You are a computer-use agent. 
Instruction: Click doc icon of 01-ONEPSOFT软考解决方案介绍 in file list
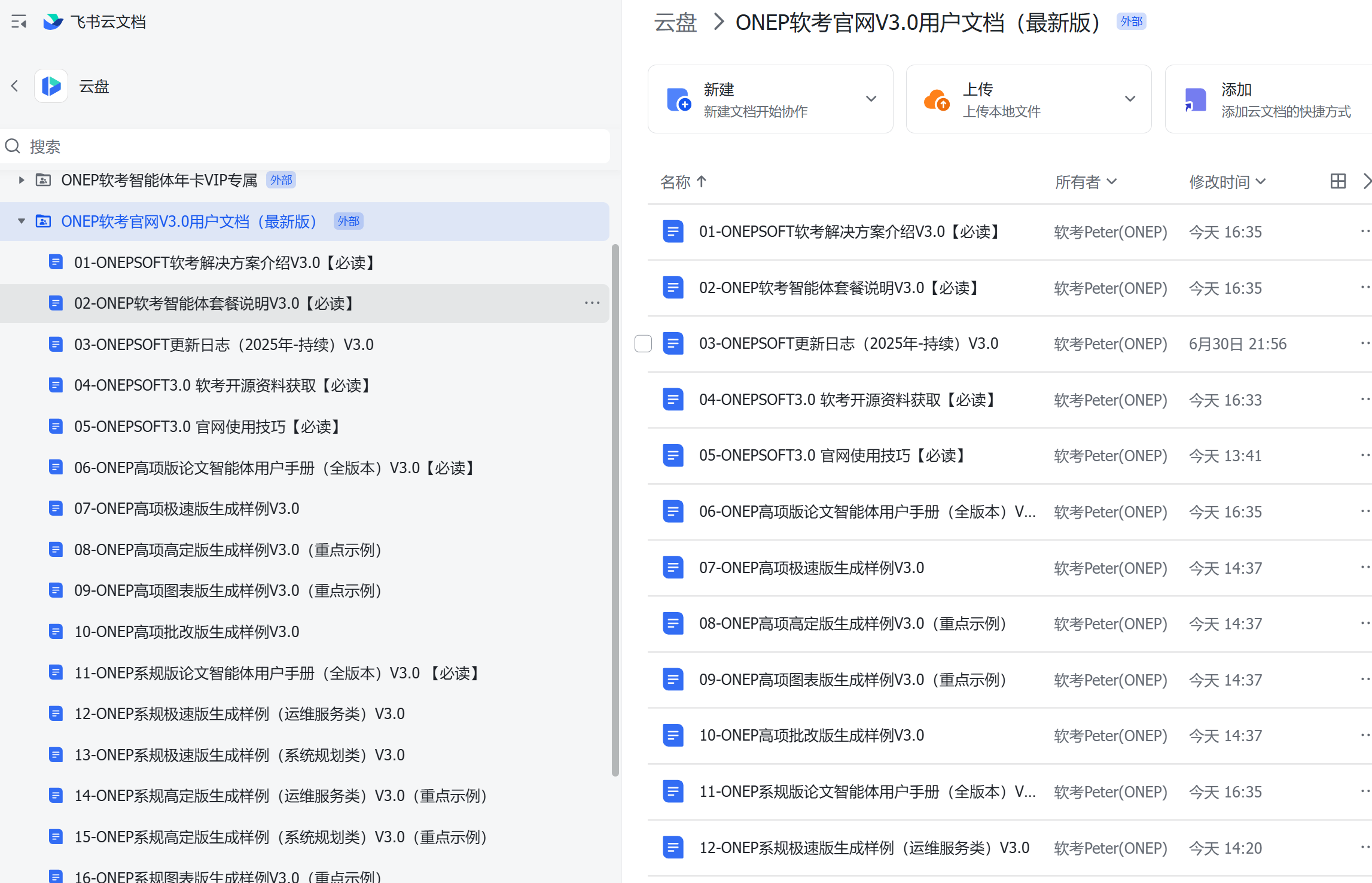pyautogui.click(x=673, y=232)
